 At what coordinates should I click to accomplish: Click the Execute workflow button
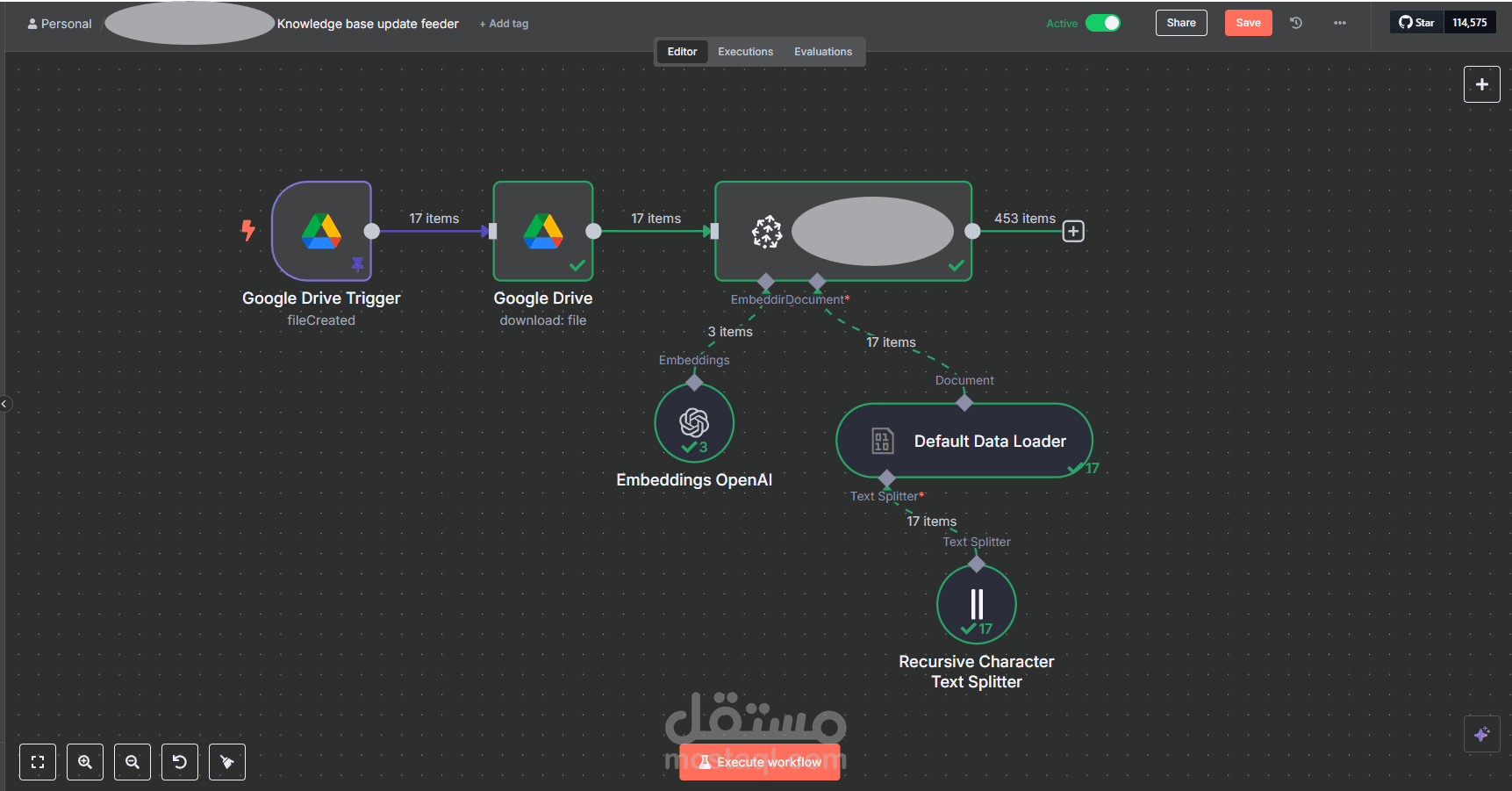coord(760,762)
